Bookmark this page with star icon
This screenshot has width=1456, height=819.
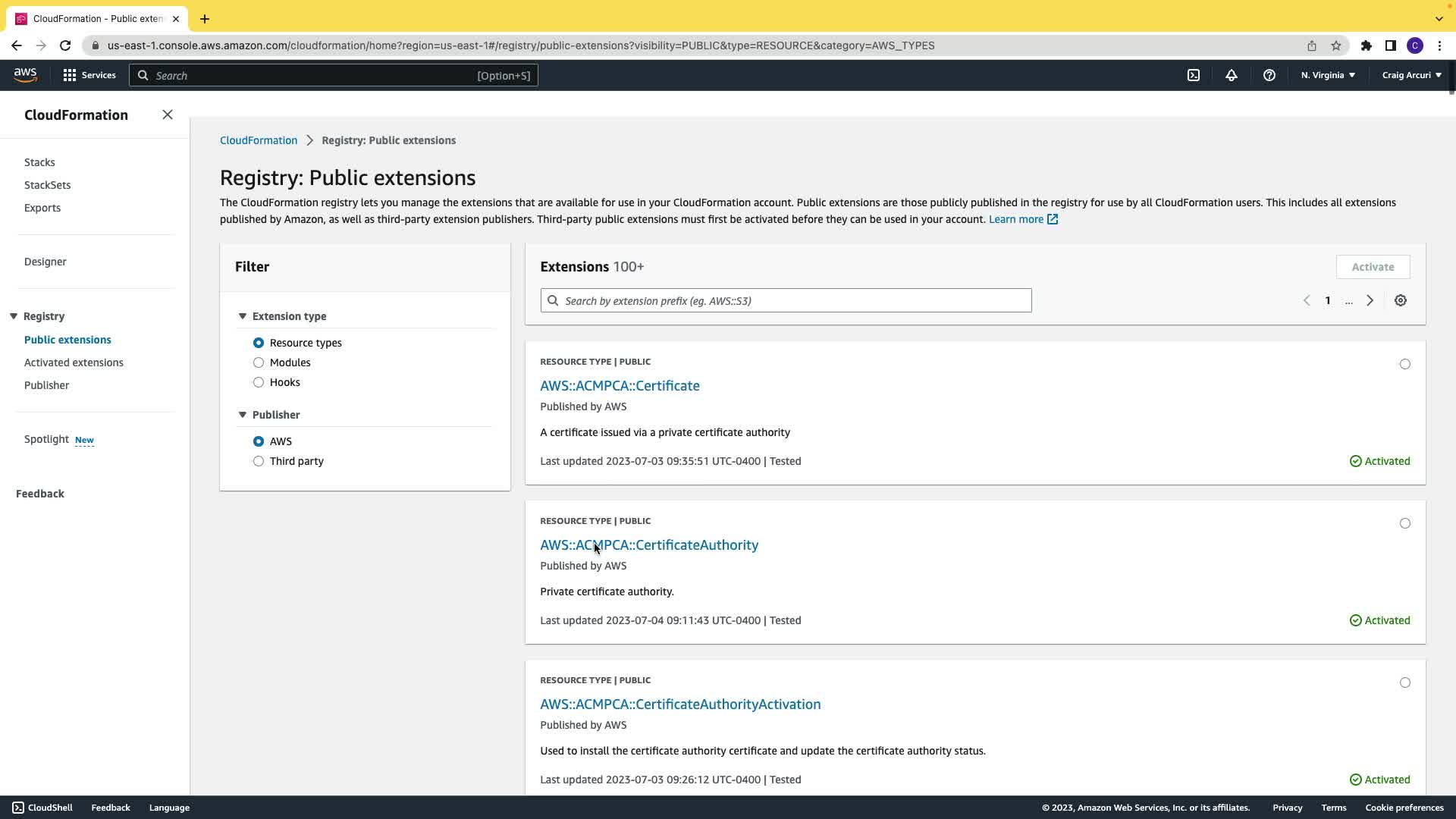coord(1335,45)
